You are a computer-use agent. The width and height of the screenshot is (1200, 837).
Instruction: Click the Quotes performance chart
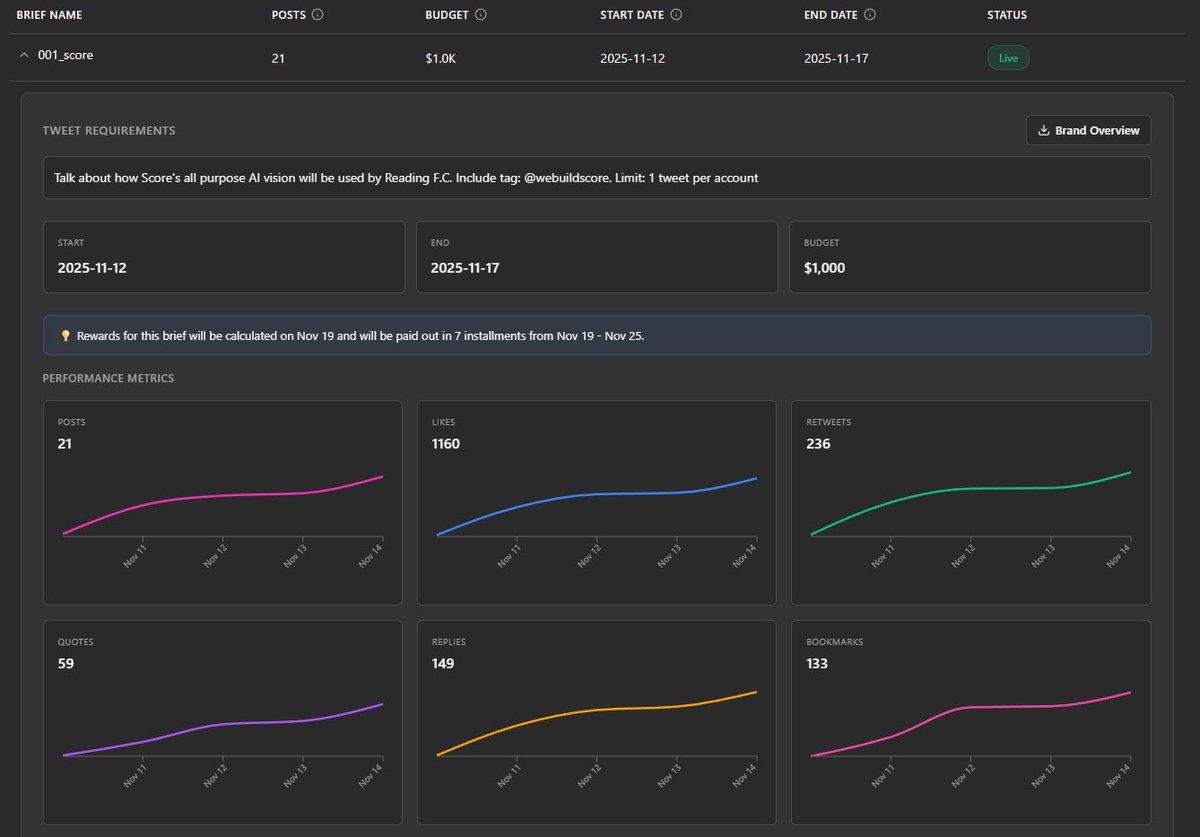tap(222, 720)
